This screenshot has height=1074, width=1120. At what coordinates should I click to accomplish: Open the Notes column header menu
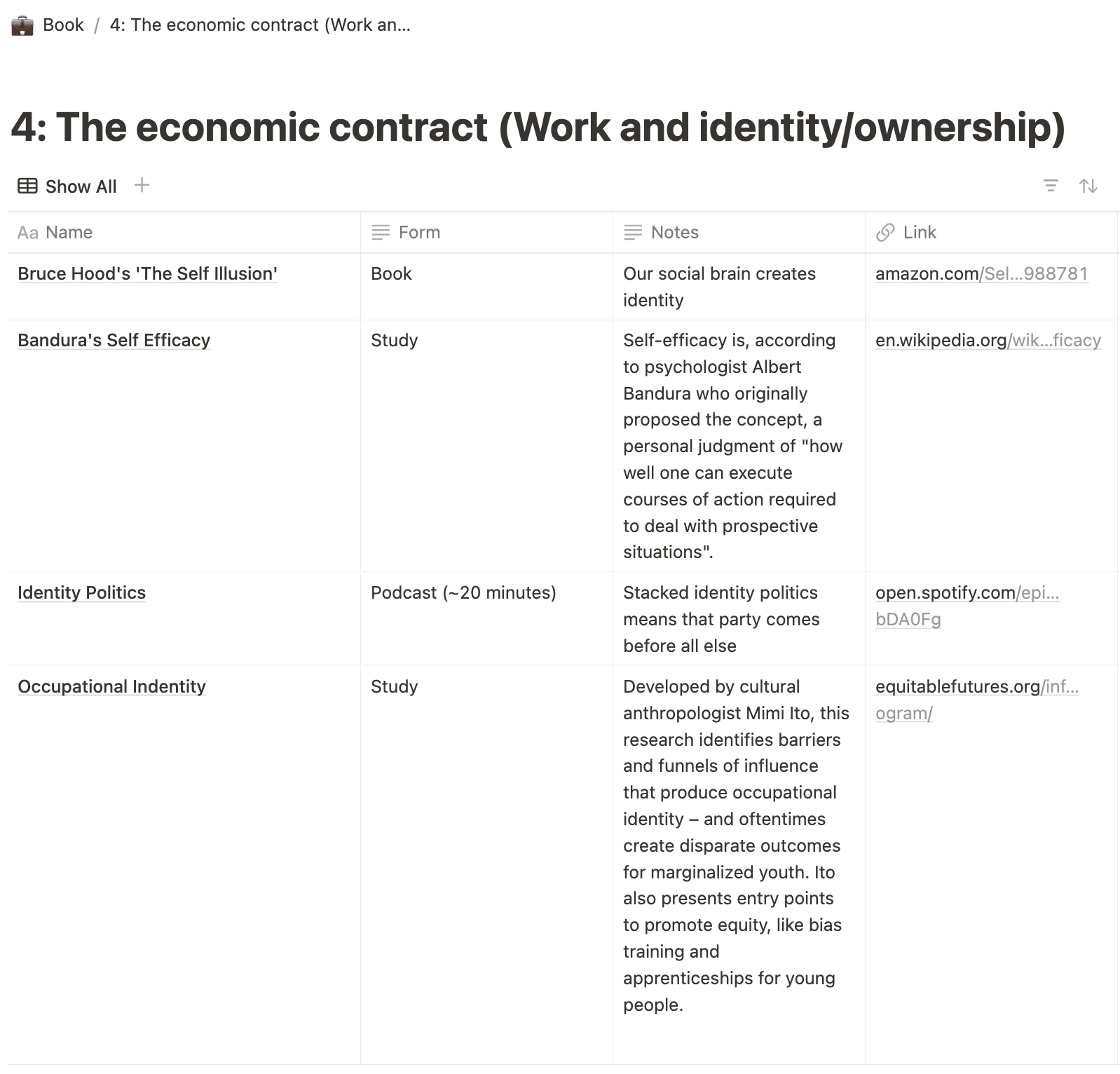pos(674,233)
